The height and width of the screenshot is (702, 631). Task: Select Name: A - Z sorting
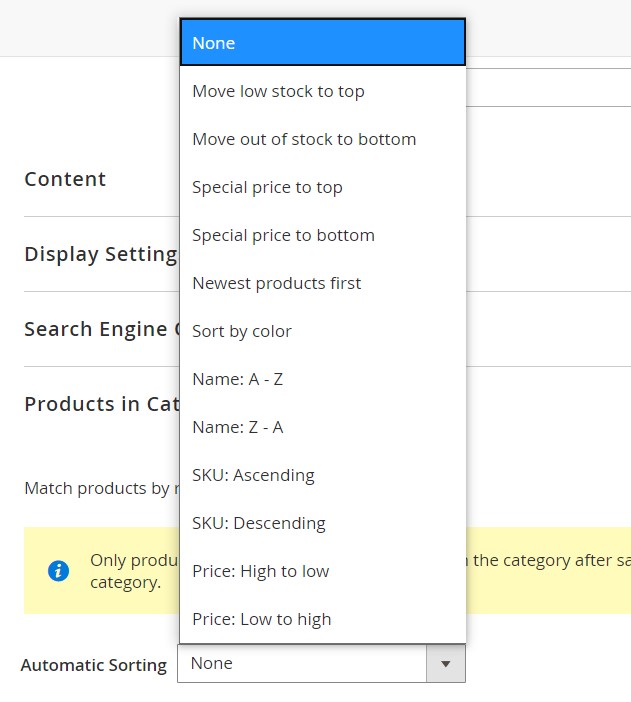322,379
